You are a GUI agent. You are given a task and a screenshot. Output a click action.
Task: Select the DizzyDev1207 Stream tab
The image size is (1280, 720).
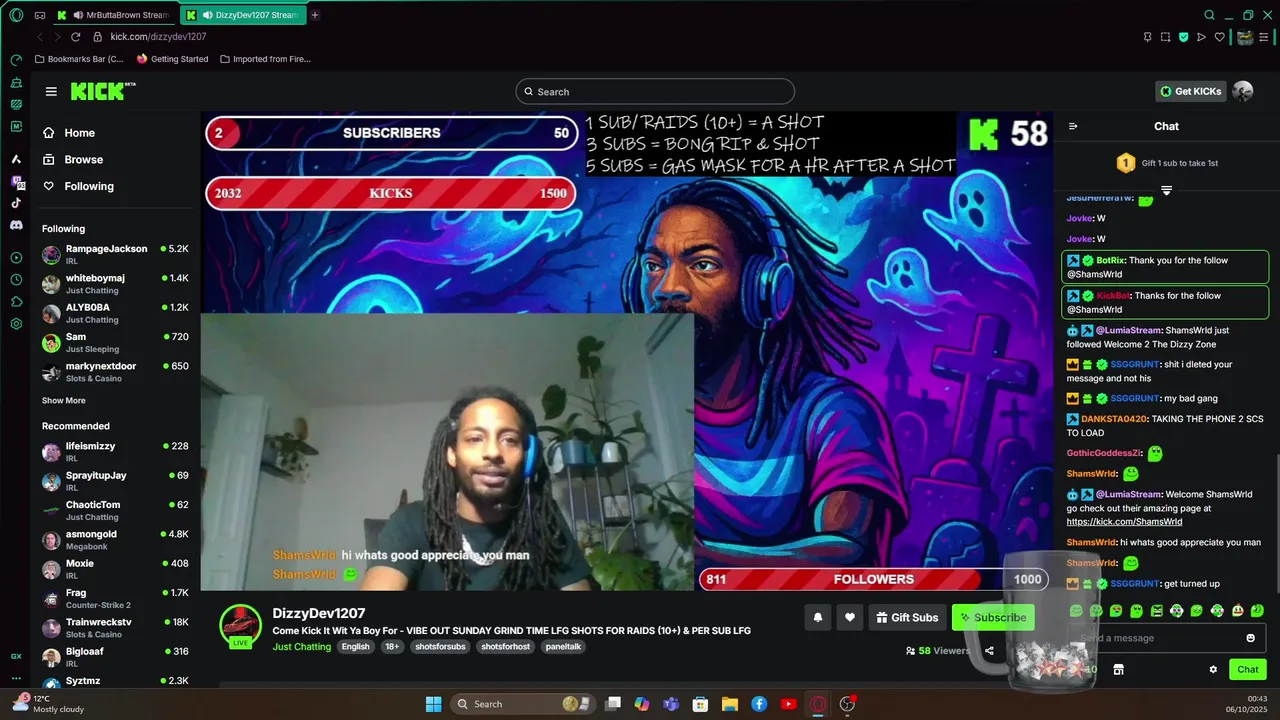[242, 15]
